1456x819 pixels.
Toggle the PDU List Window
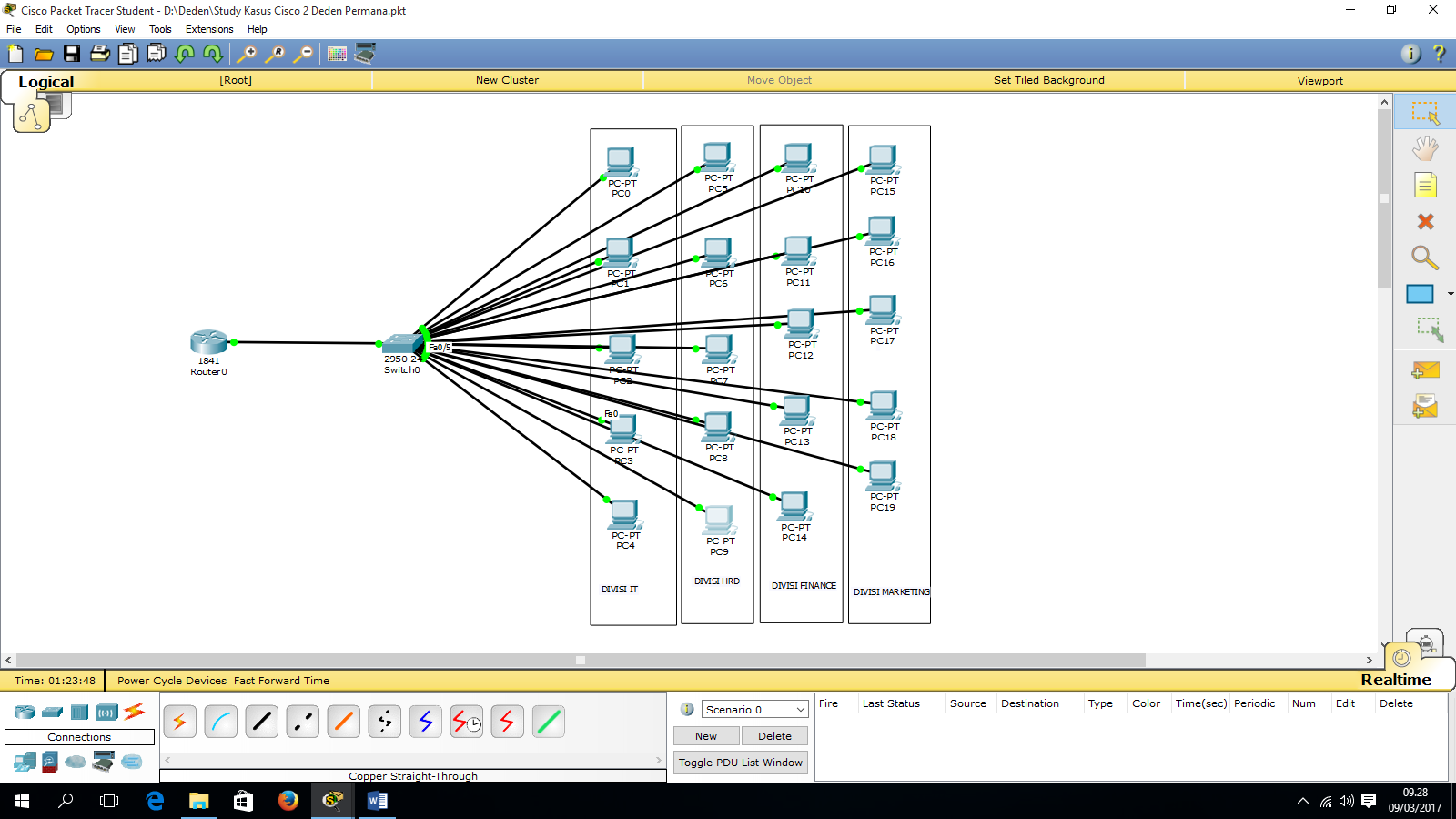pos(740,763)
